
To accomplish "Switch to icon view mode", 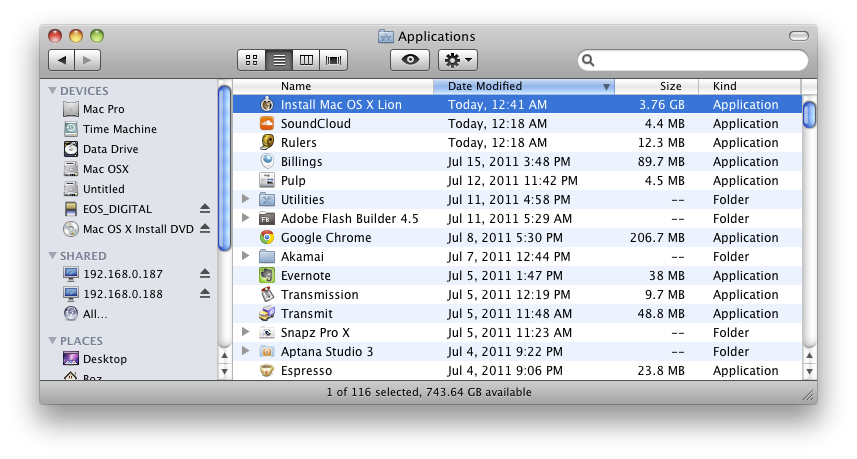I will tap(252, 60).
